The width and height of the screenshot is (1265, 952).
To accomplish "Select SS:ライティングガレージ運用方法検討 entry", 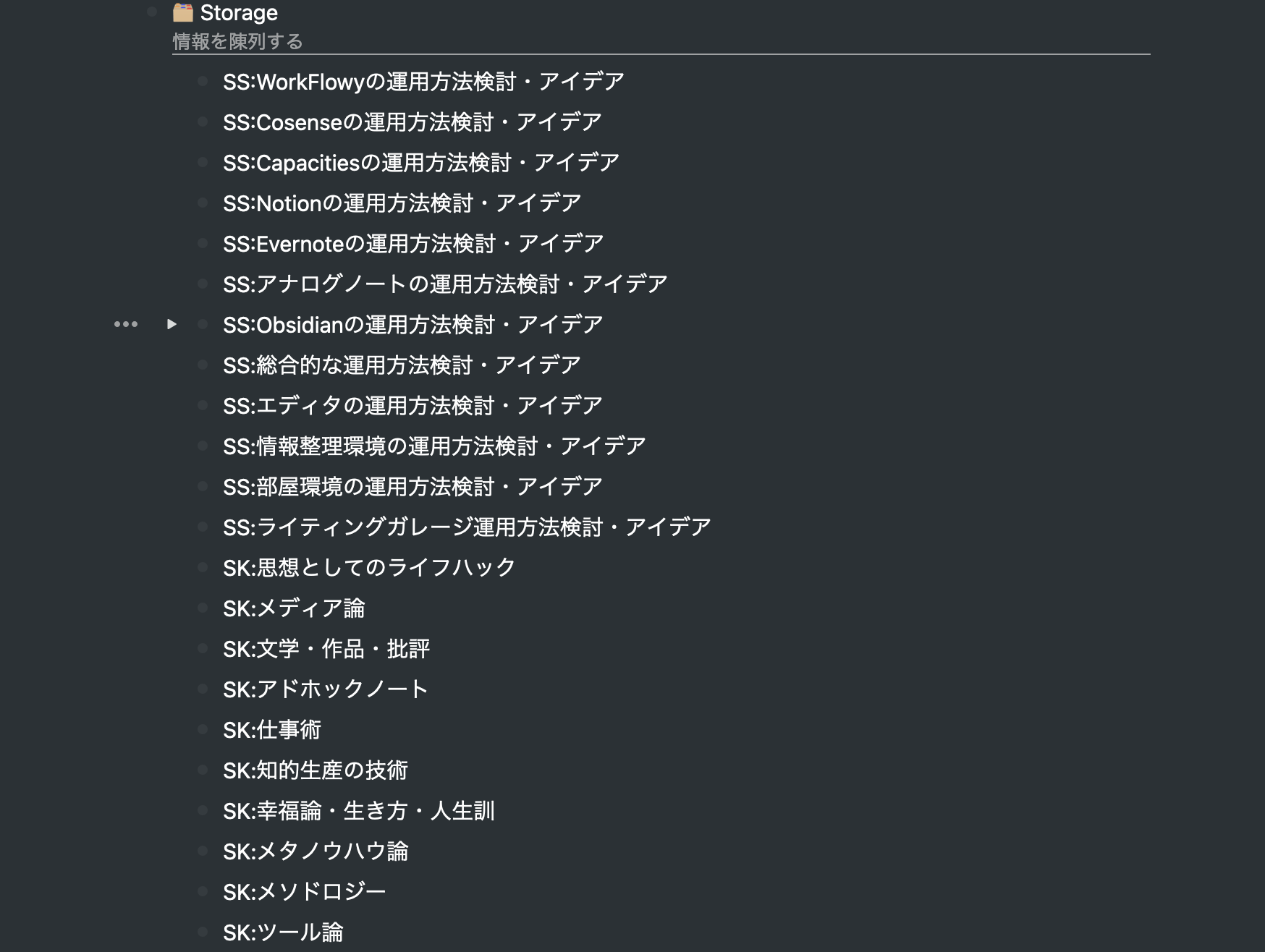I will tap(467, 527).
